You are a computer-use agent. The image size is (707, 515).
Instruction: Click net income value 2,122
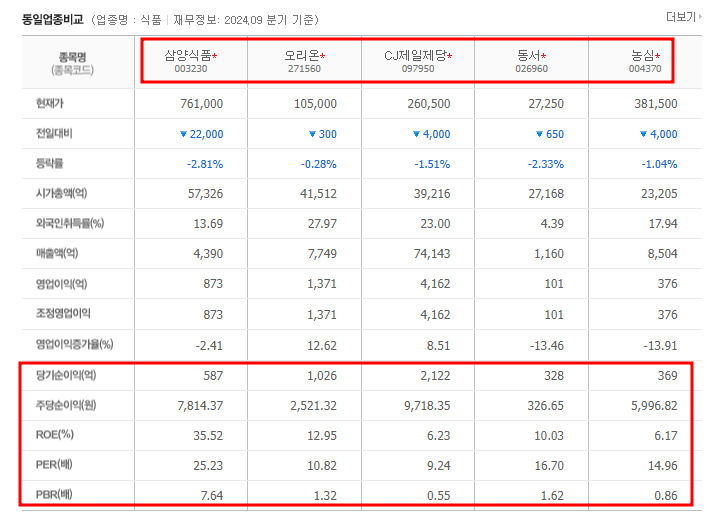click(436, 376)
